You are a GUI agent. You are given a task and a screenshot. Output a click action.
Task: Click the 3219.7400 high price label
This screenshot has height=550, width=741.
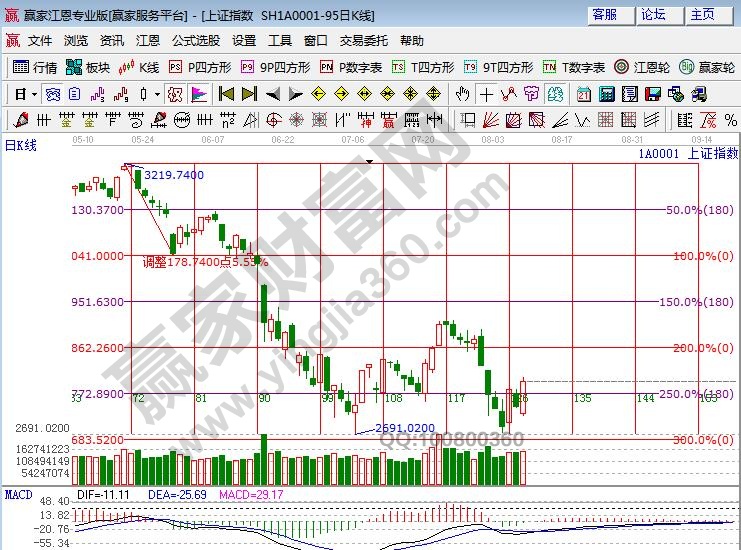[x=174, y=175]
